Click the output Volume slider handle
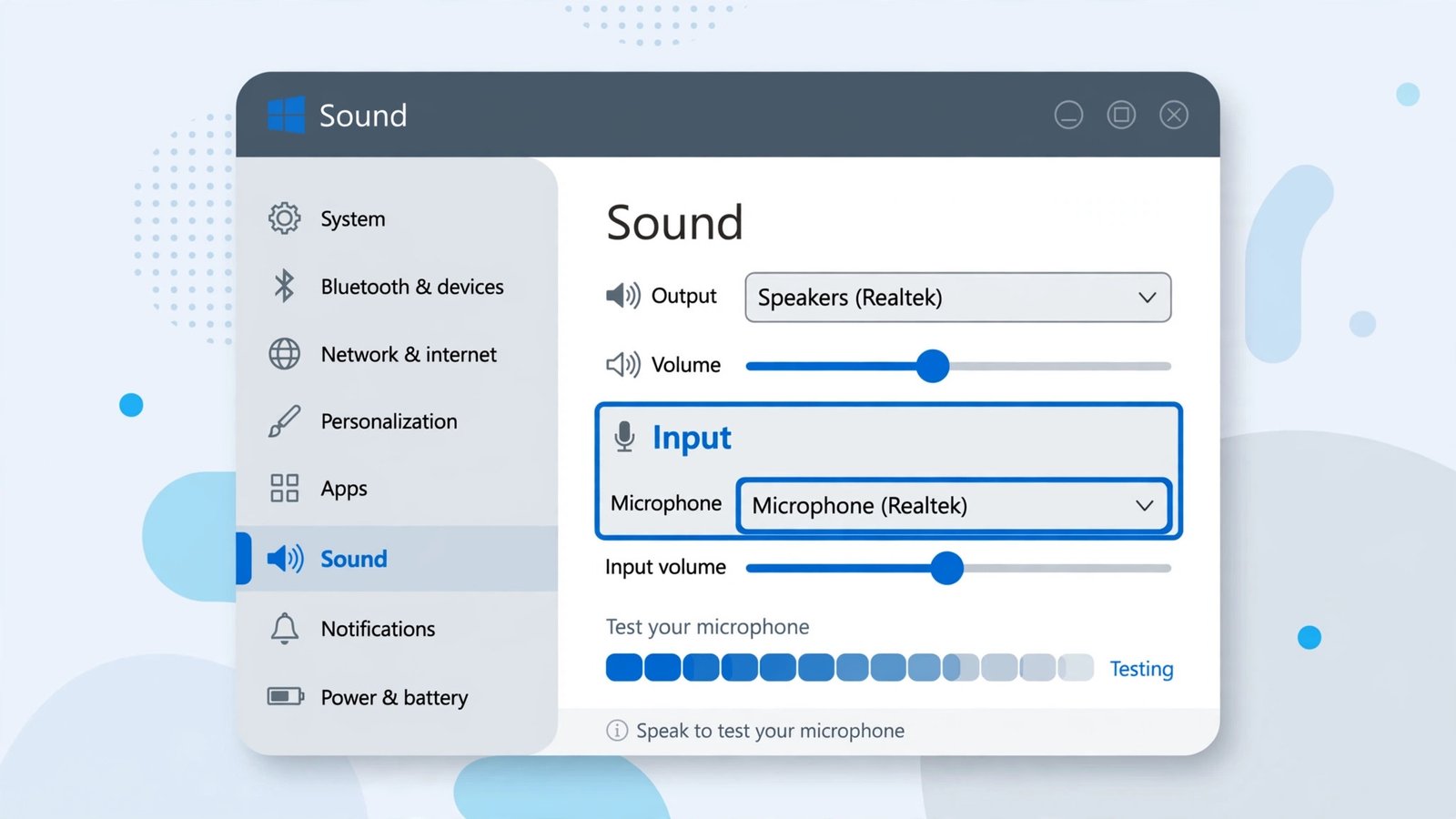Screen dimensions: 1456x819 point(933,366)
